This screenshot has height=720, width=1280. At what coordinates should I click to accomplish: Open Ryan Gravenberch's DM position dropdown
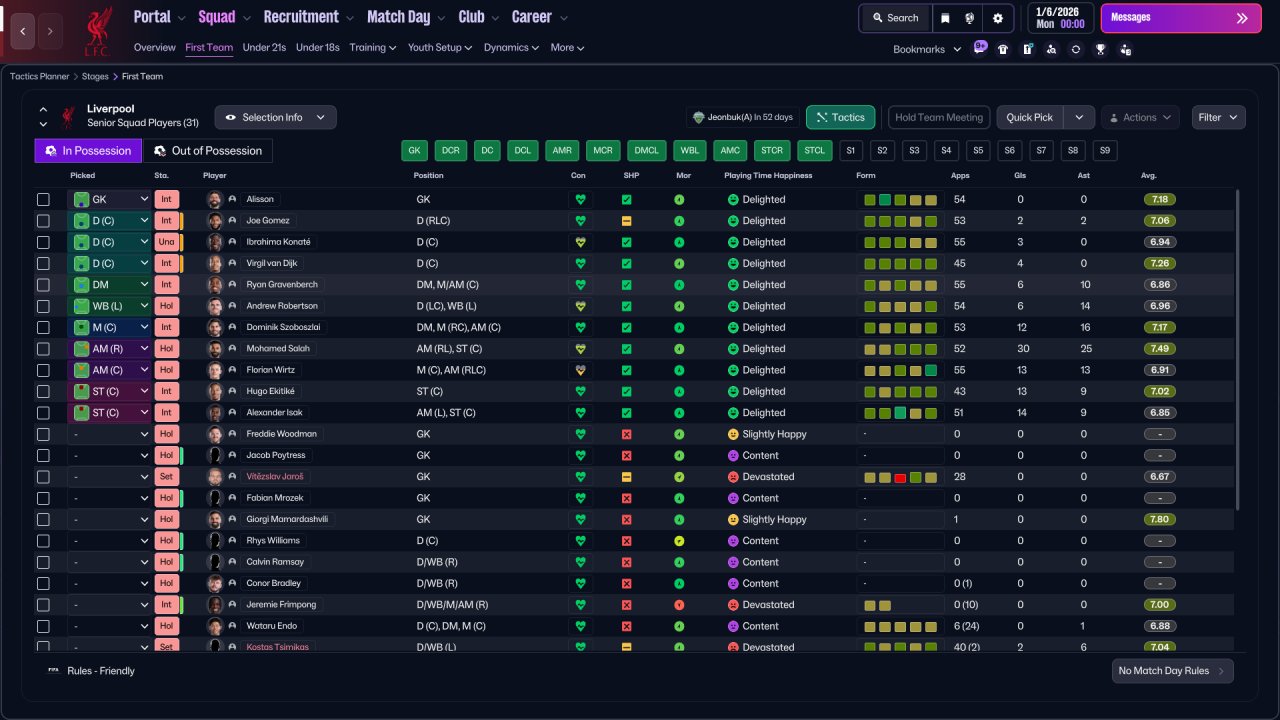pos(110,285)
